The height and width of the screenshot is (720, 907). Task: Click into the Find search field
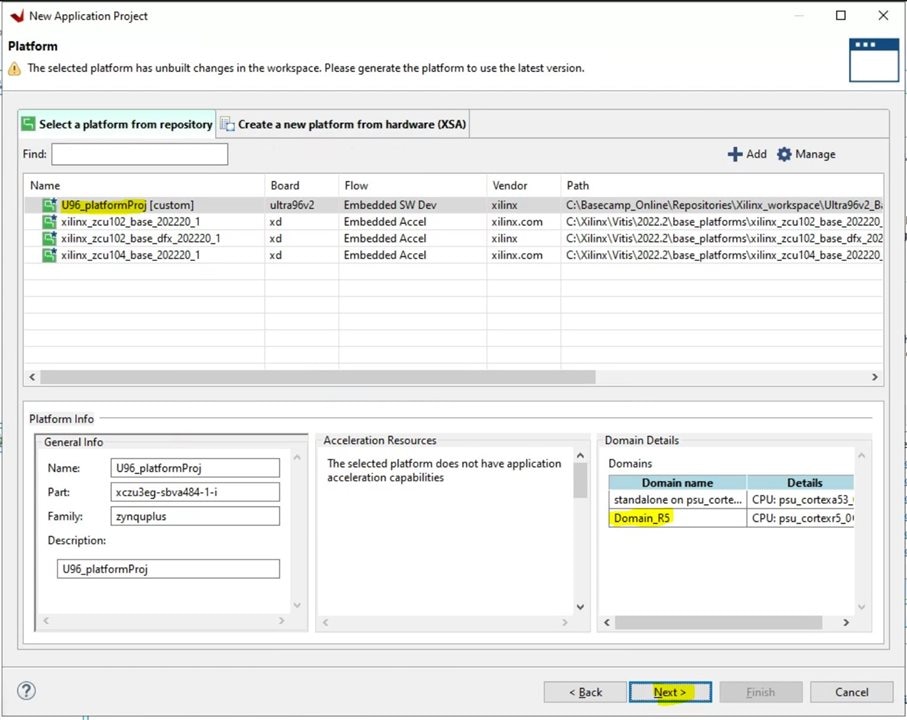pyautogui.click(x=140, y=154)
